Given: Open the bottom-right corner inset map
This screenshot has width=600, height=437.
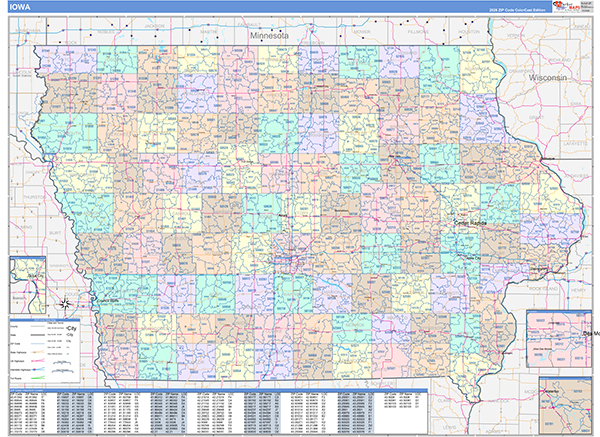Looking at the screenshot, I should click(x=566, y=405).
